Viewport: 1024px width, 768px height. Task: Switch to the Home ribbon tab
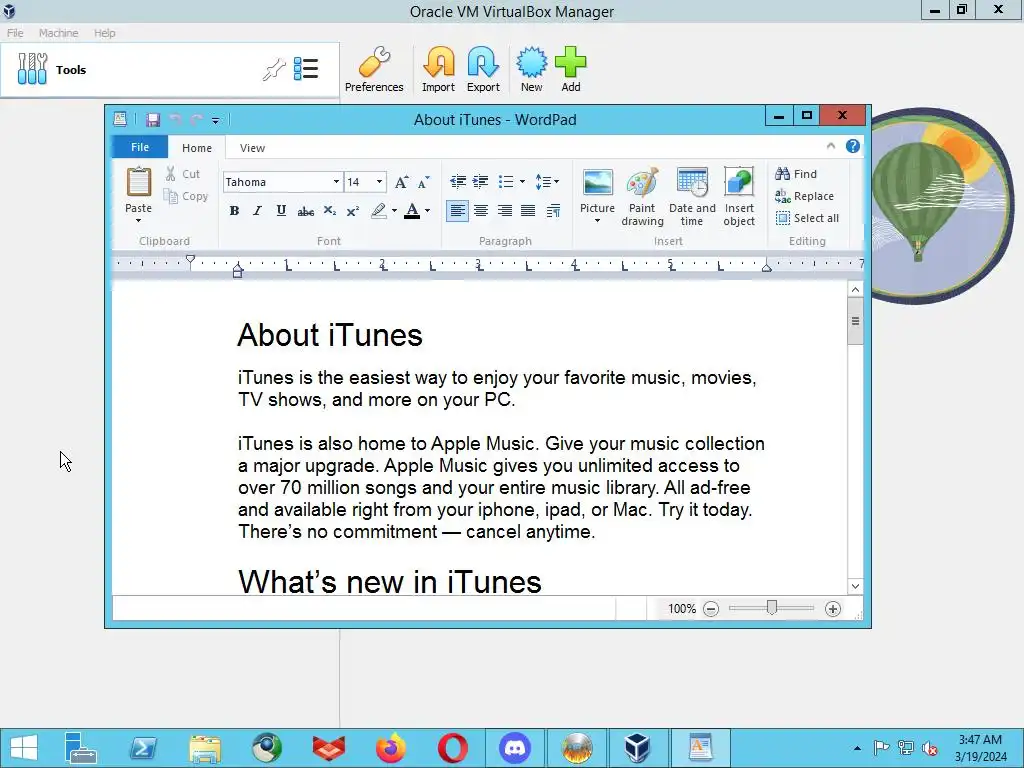pyautogui.click(x=197, y=148)
